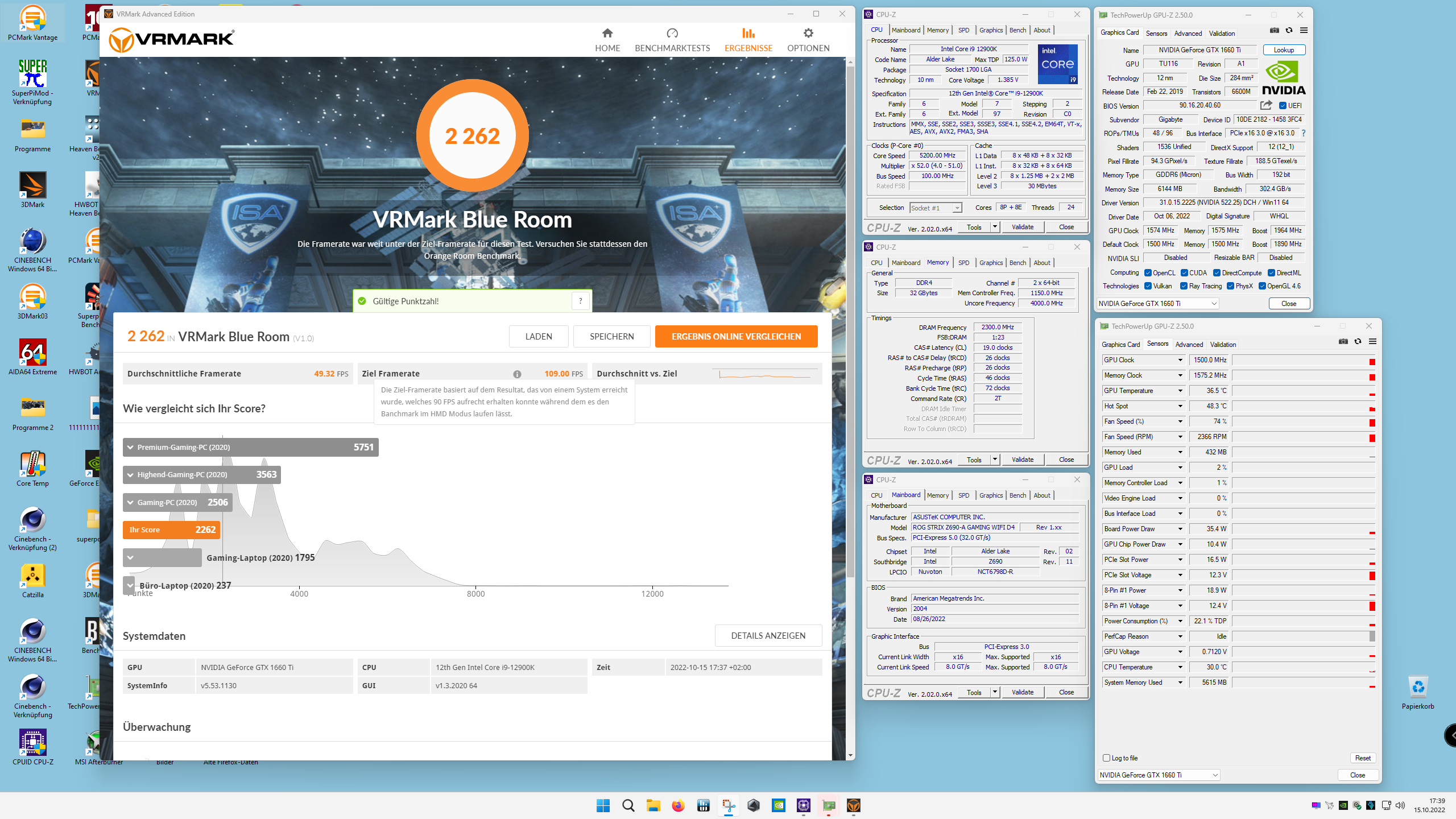Screen dimensions: 1456x819
Task: Toggle UEFI checkbox in GPU-Z
Action: coord(1283,106)
